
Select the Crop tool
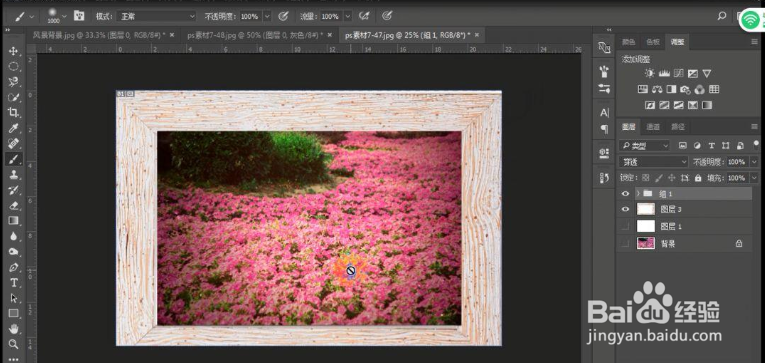coord(14,113)
